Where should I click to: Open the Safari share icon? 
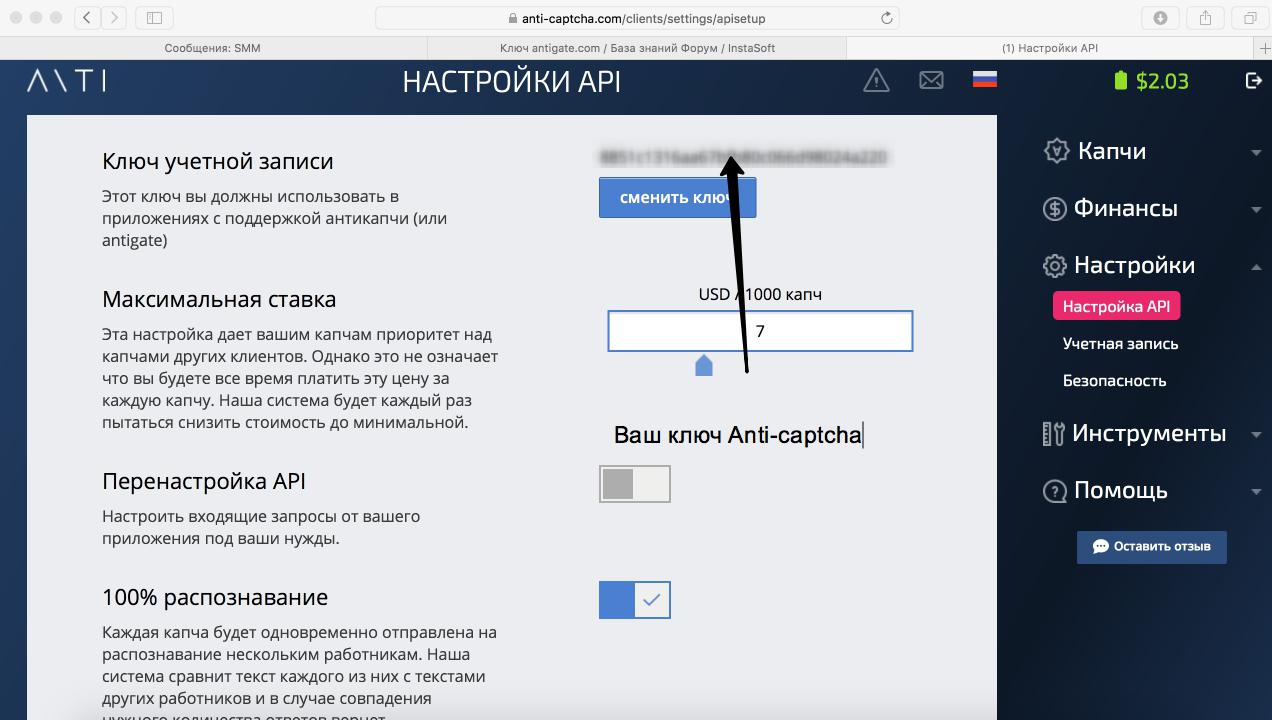coord(1205,17)
